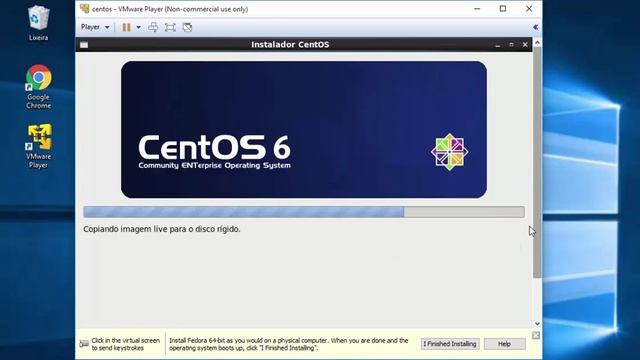Minimize the Instalador CentOS window
Viewport: 640px width, 360px height.
[498, 45]
